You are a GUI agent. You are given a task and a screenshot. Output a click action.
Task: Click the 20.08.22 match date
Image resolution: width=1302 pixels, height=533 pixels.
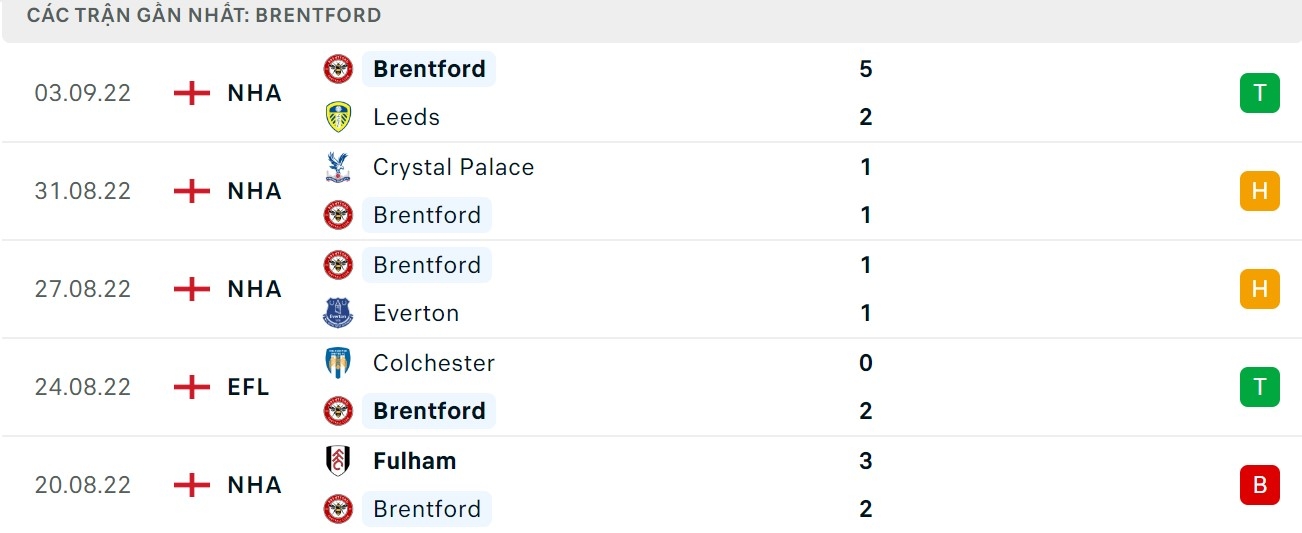tap(83, 485)
